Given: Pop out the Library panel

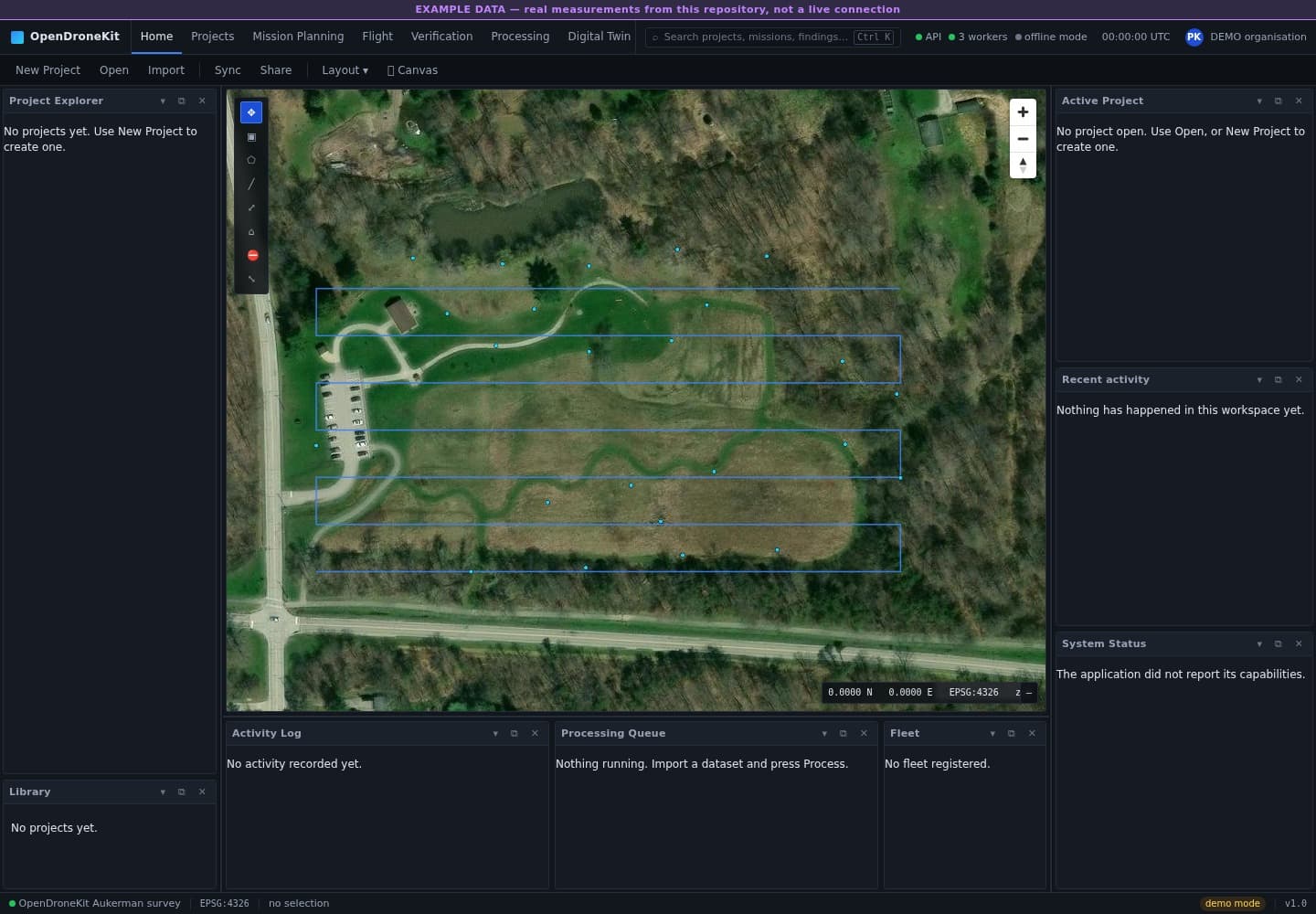Looking at the screenshot, I should (182, 792).
